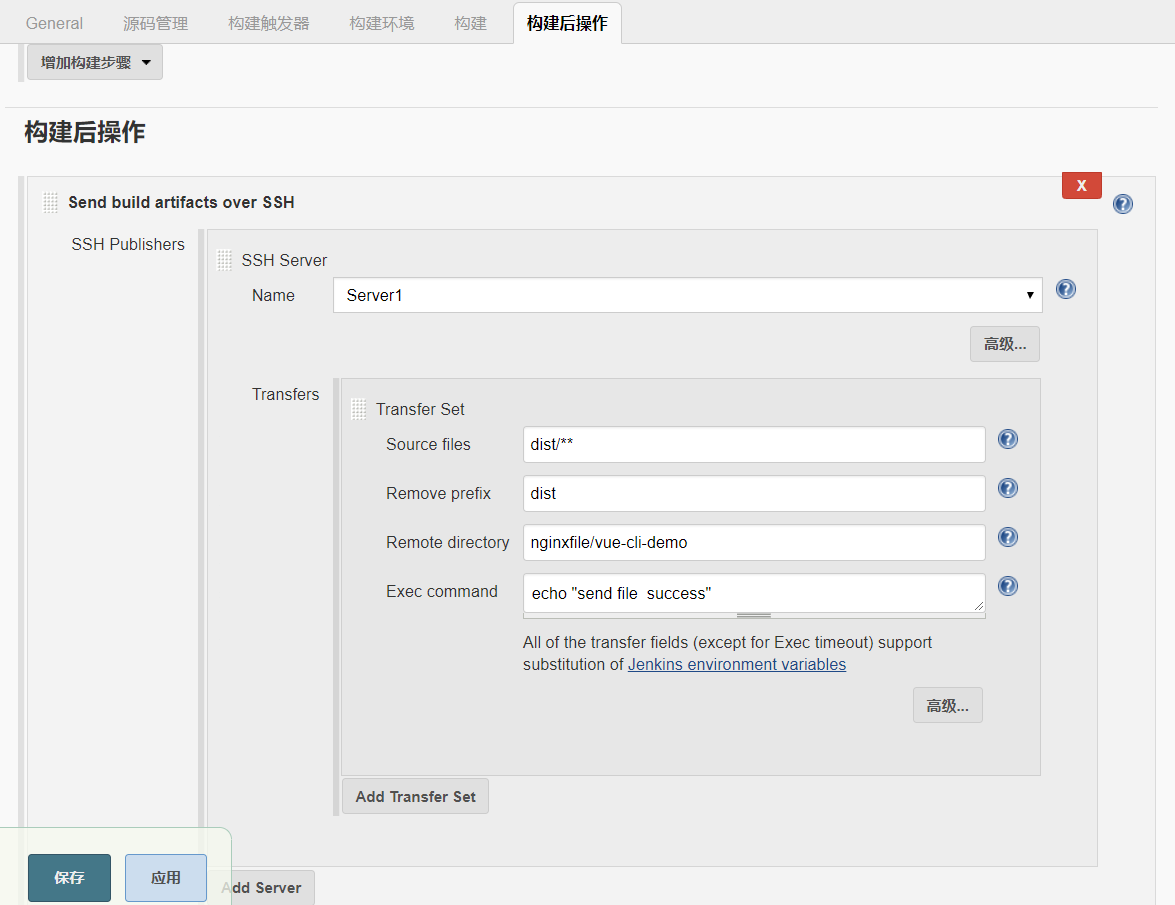Click drag handle beside SSH Server
Image resolution: width=1175 pixels, height=905 pixels.
click(x=224, y=260)
